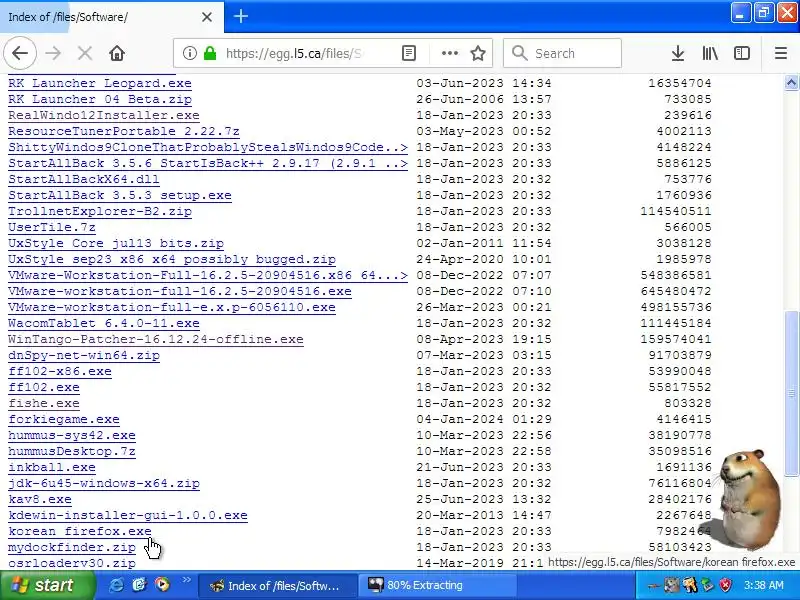
Task: Download StartAllBackX64.dll
Action: pos(84,179)
